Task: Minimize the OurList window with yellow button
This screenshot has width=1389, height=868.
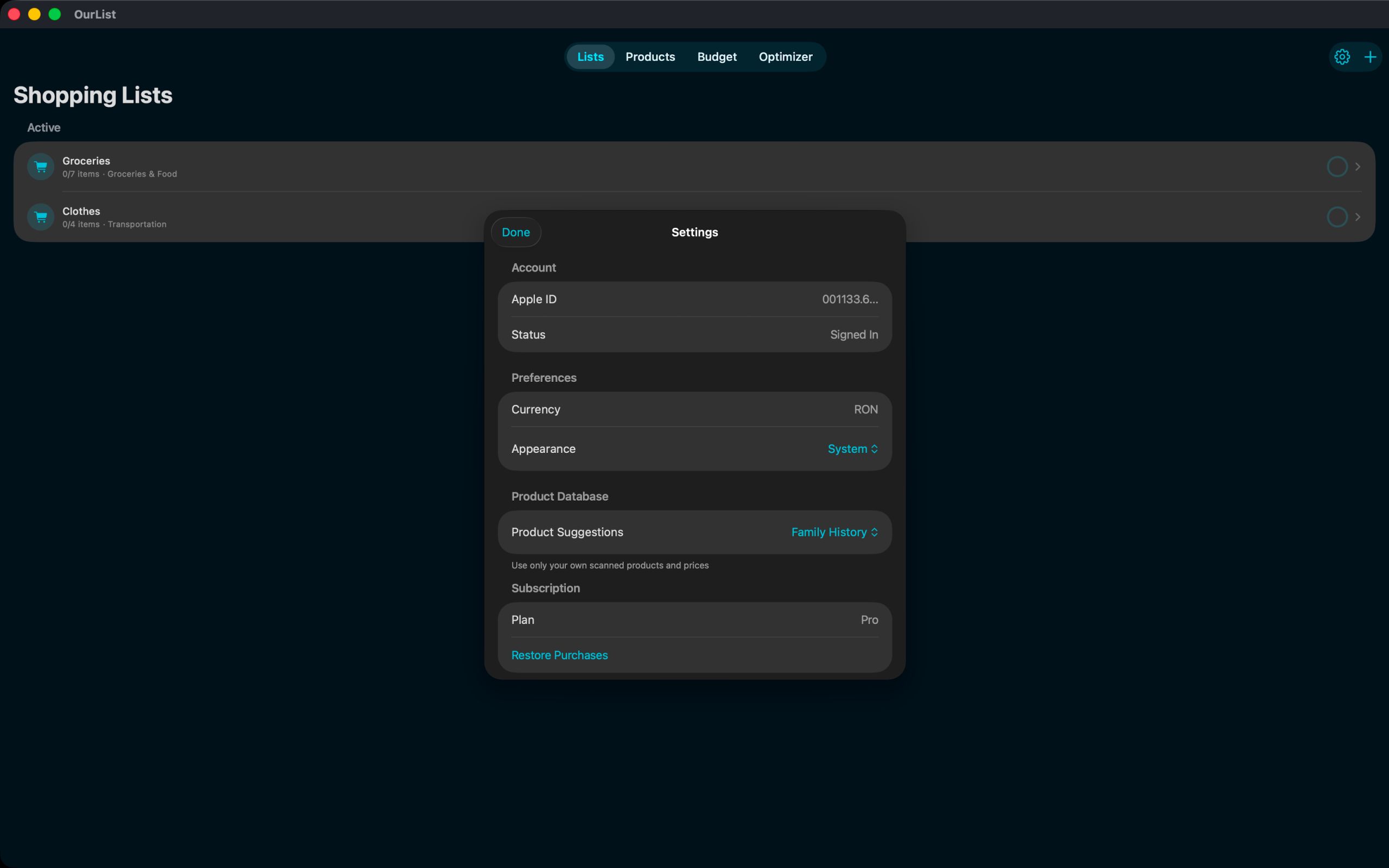Action: 34,14
